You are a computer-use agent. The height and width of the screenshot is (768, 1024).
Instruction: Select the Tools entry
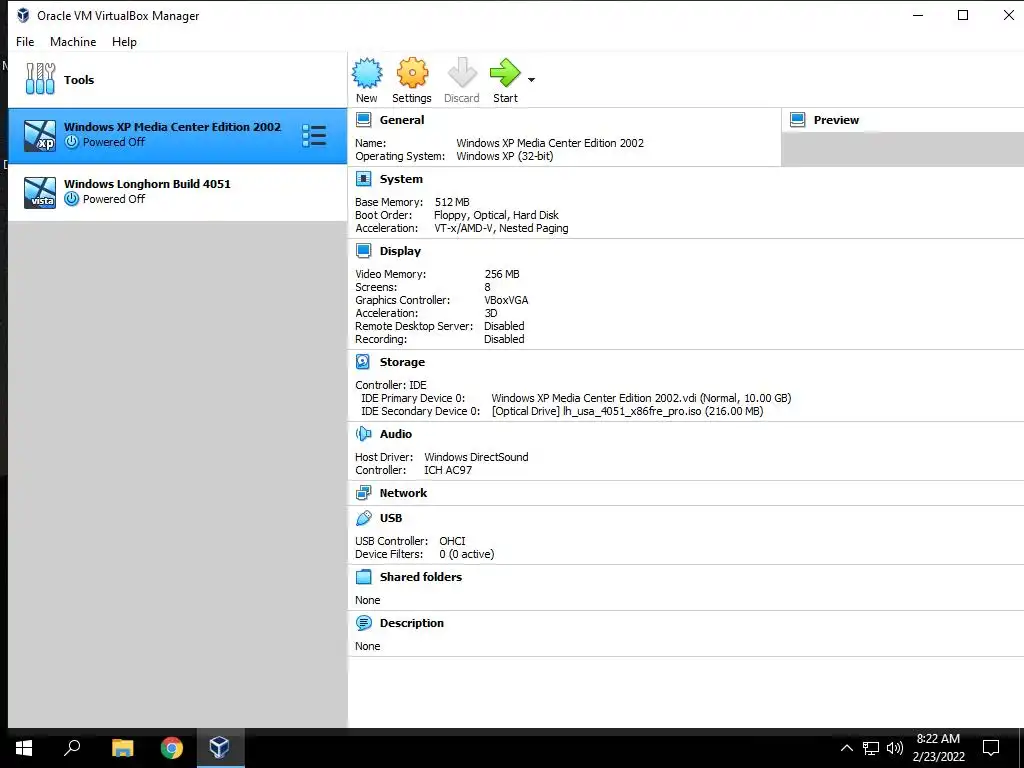(178, 80)
